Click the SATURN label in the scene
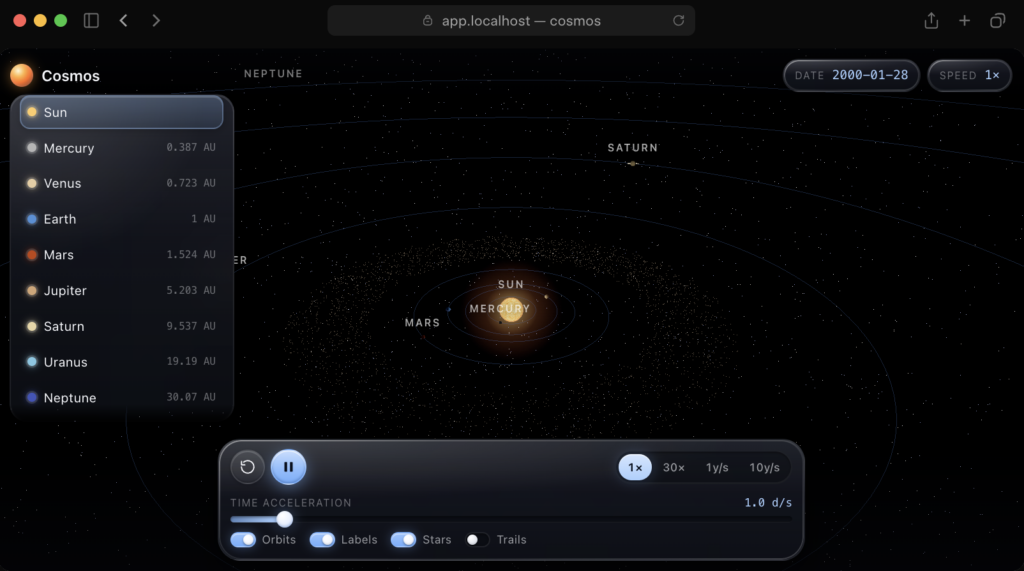 coord(633,148)
